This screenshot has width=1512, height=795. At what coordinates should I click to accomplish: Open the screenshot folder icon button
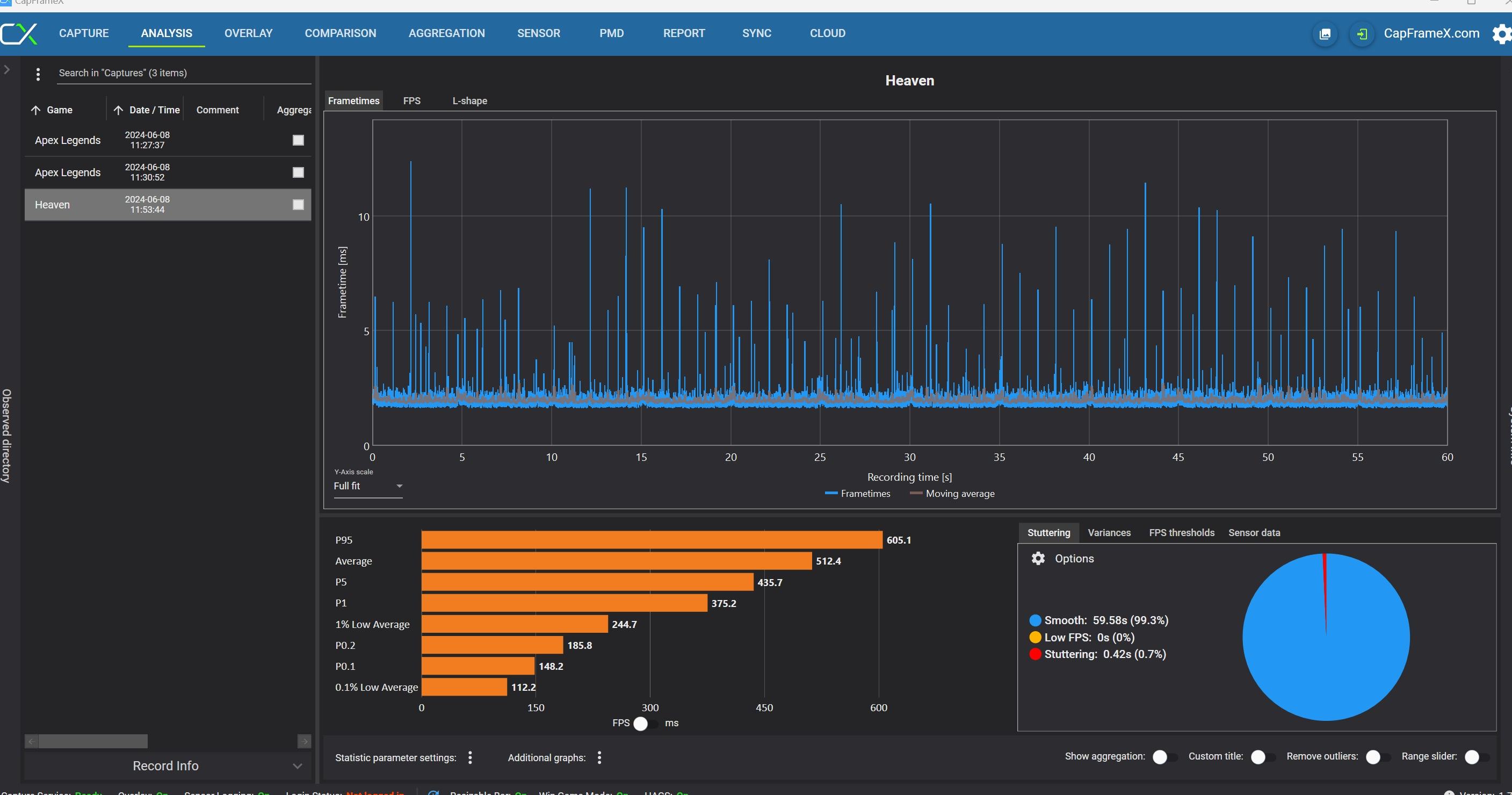(1325, 34)
